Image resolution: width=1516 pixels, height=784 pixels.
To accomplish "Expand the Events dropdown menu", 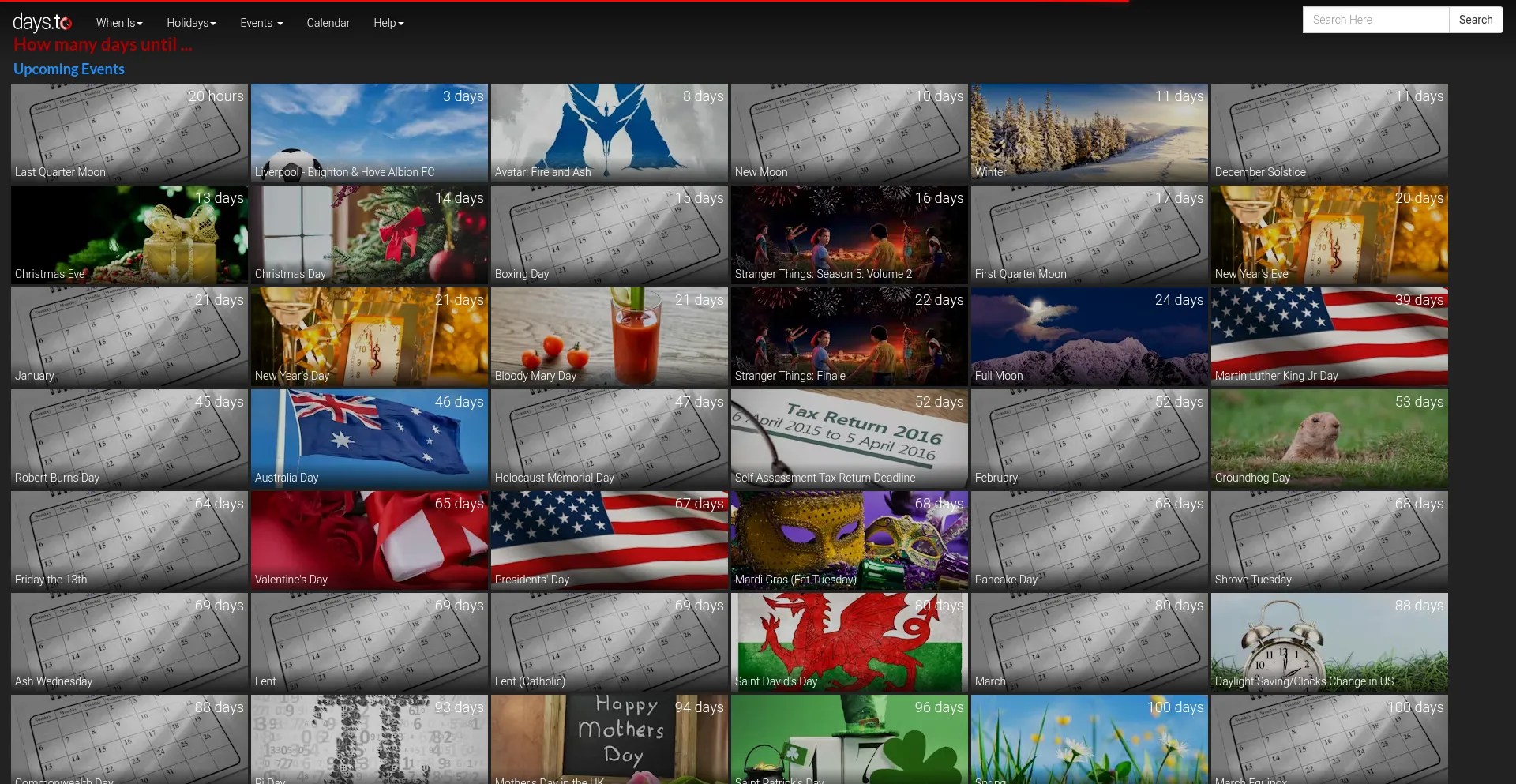I will click(261, 23).
